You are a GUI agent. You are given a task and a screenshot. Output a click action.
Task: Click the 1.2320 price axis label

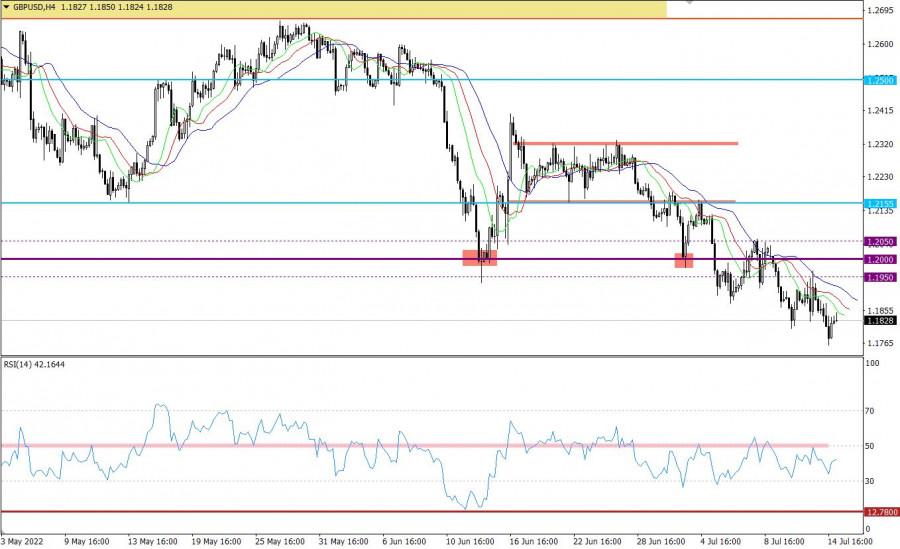880,144
